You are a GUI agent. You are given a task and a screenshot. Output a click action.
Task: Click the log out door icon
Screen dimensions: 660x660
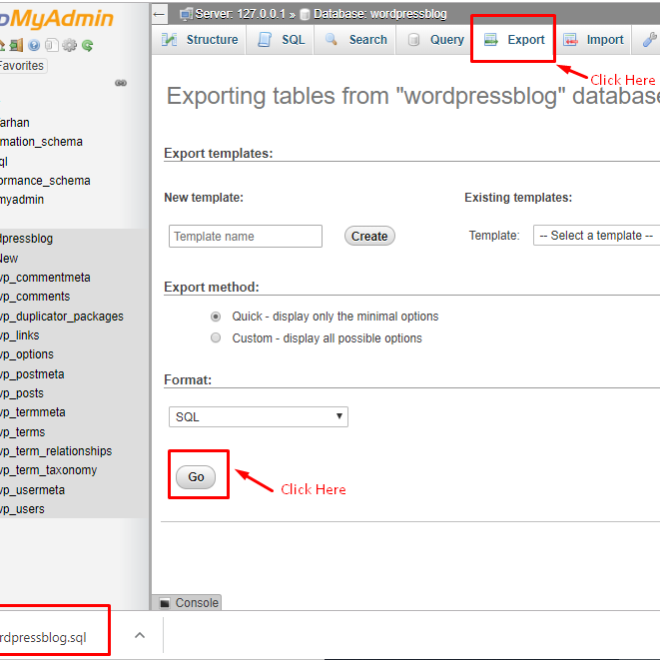(x=16, y=45)
